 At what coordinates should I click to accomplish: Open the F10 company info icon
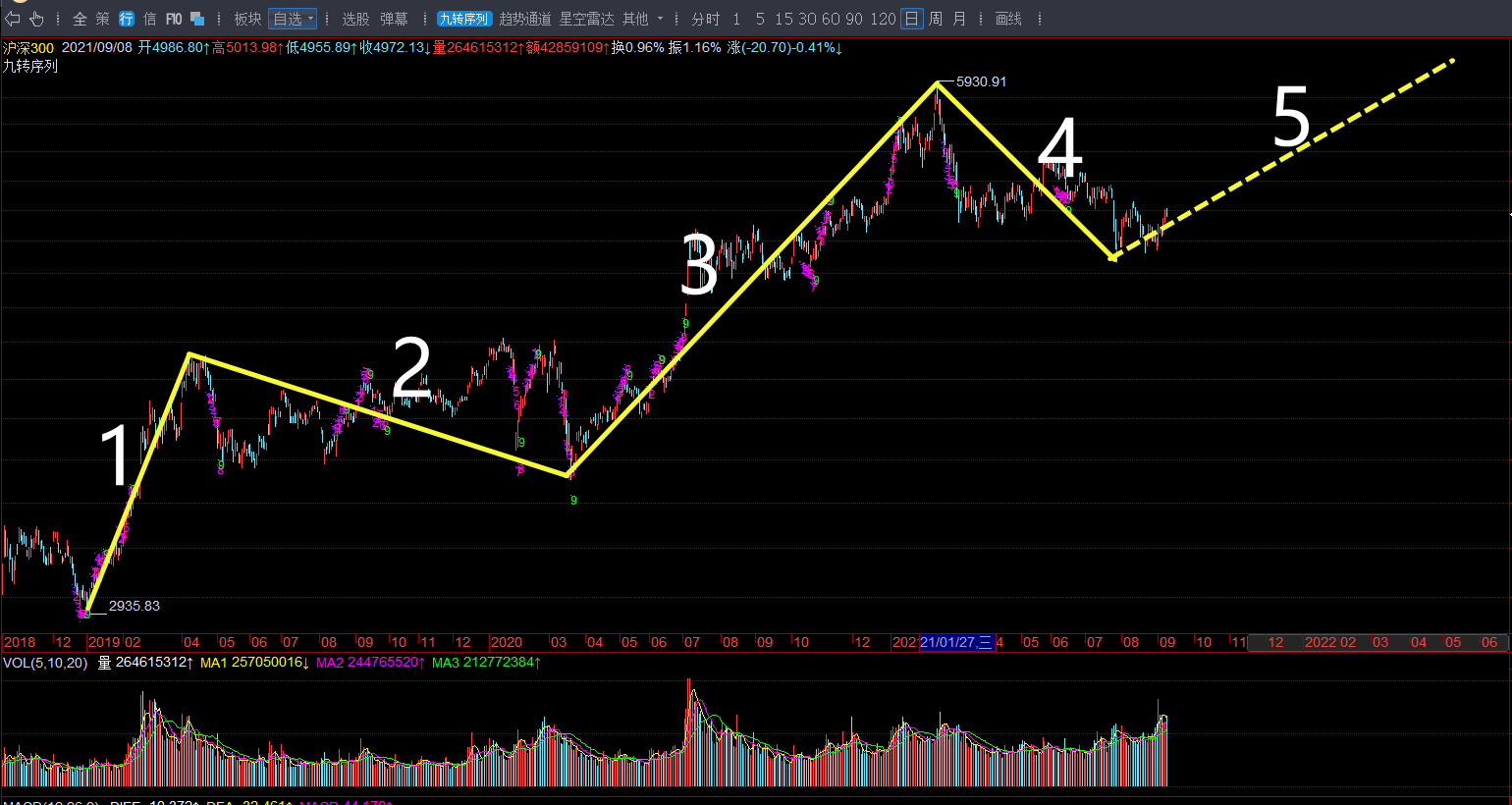[174, 19]
